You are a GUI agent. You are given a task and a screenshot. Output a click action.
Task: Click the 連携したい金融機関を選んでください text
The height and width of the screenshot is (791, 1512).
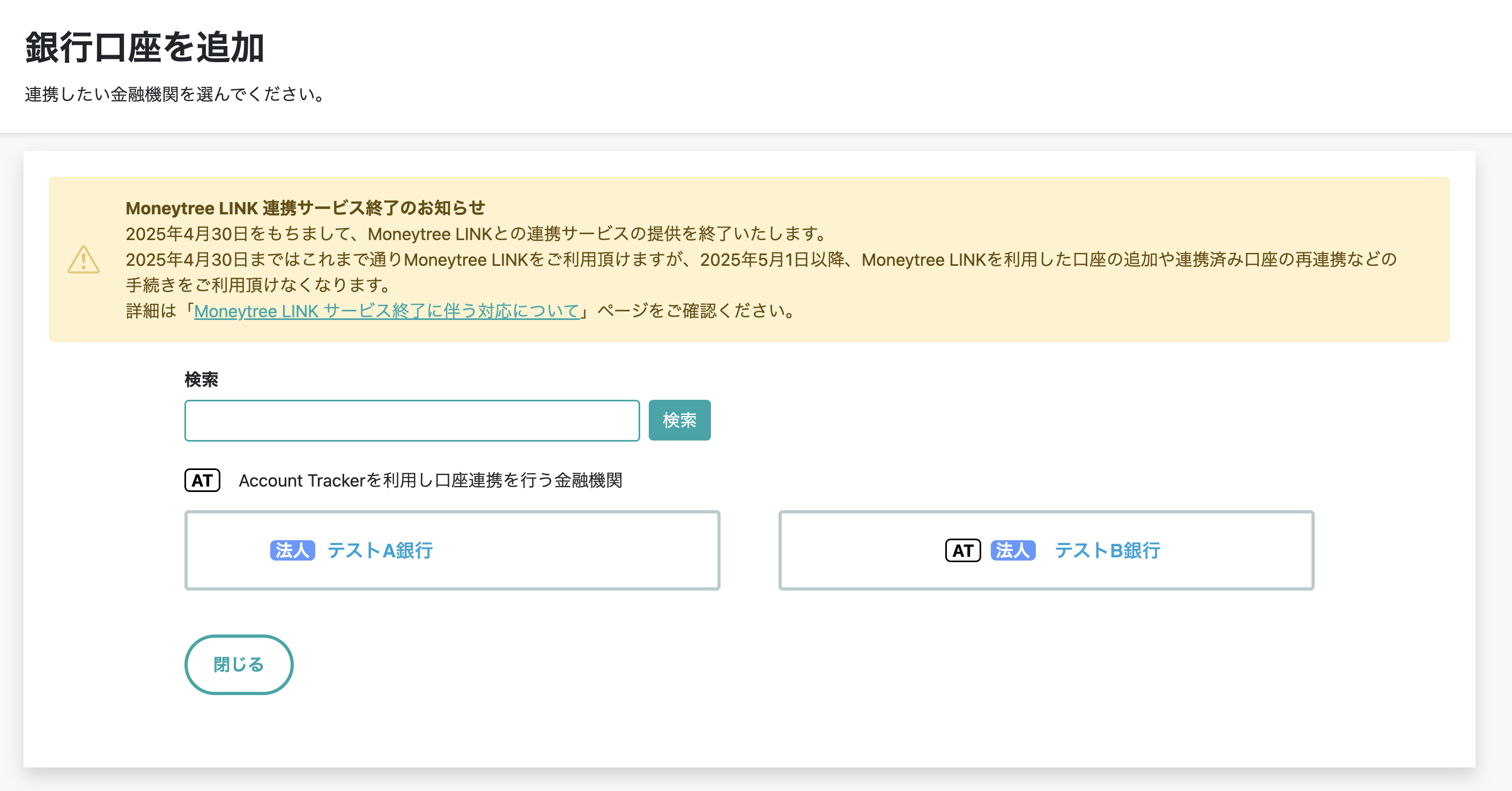176,94
